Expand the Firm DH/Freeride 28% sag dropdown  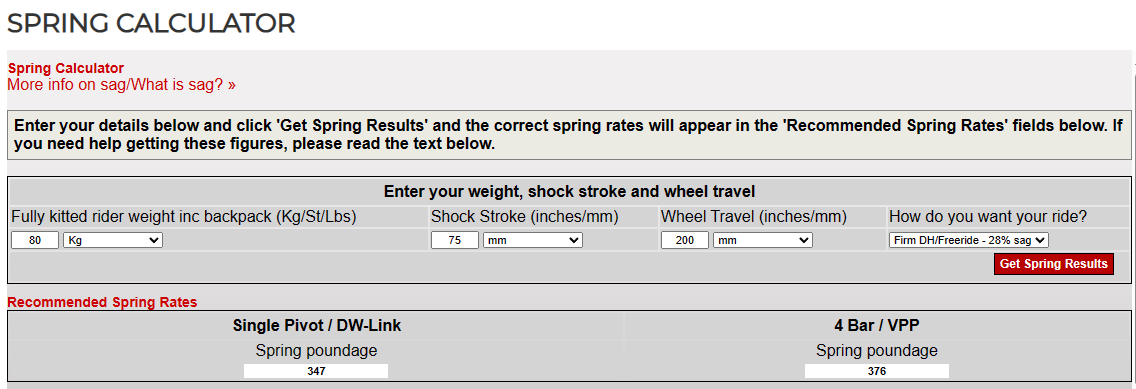click(x=969, y=240)
